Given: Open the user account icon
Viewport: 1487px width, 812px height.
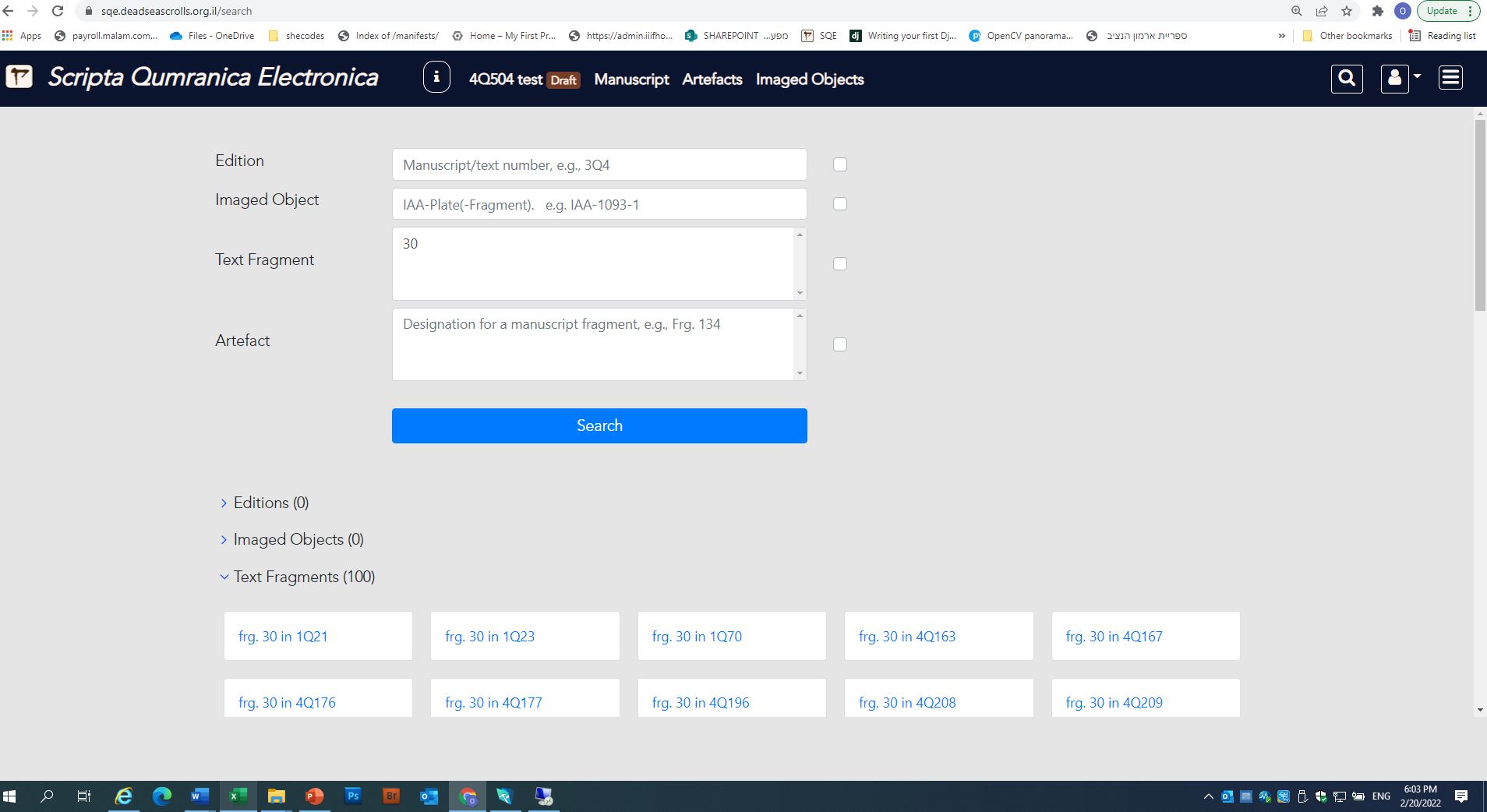Looking at the screenshot, I should click(x=1395, y=78).
